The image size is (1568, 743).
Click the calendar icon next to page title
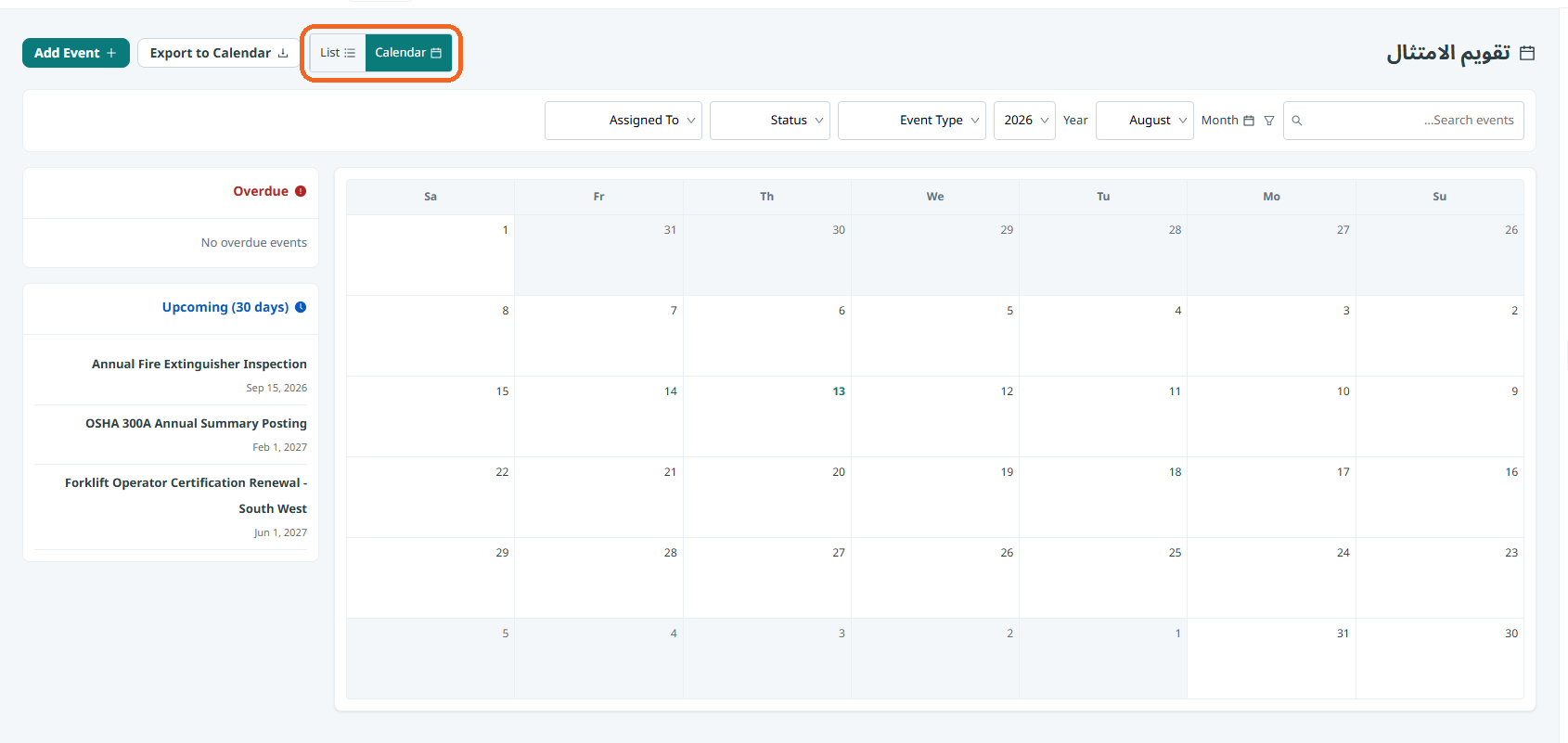click(1527, 53)
